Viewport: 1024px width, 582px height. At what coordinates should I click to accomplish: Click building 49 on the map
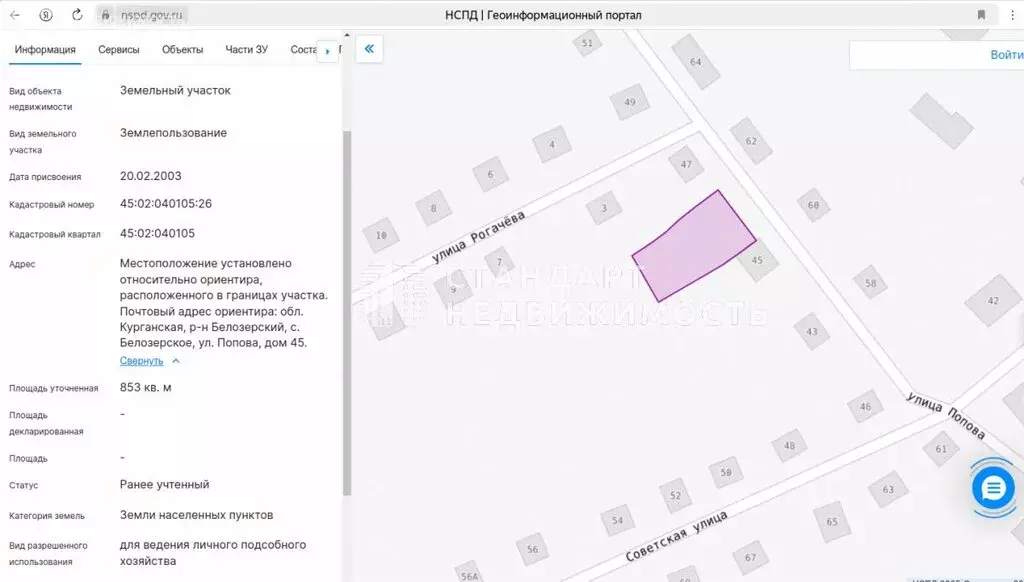click(x=630, y=102)
